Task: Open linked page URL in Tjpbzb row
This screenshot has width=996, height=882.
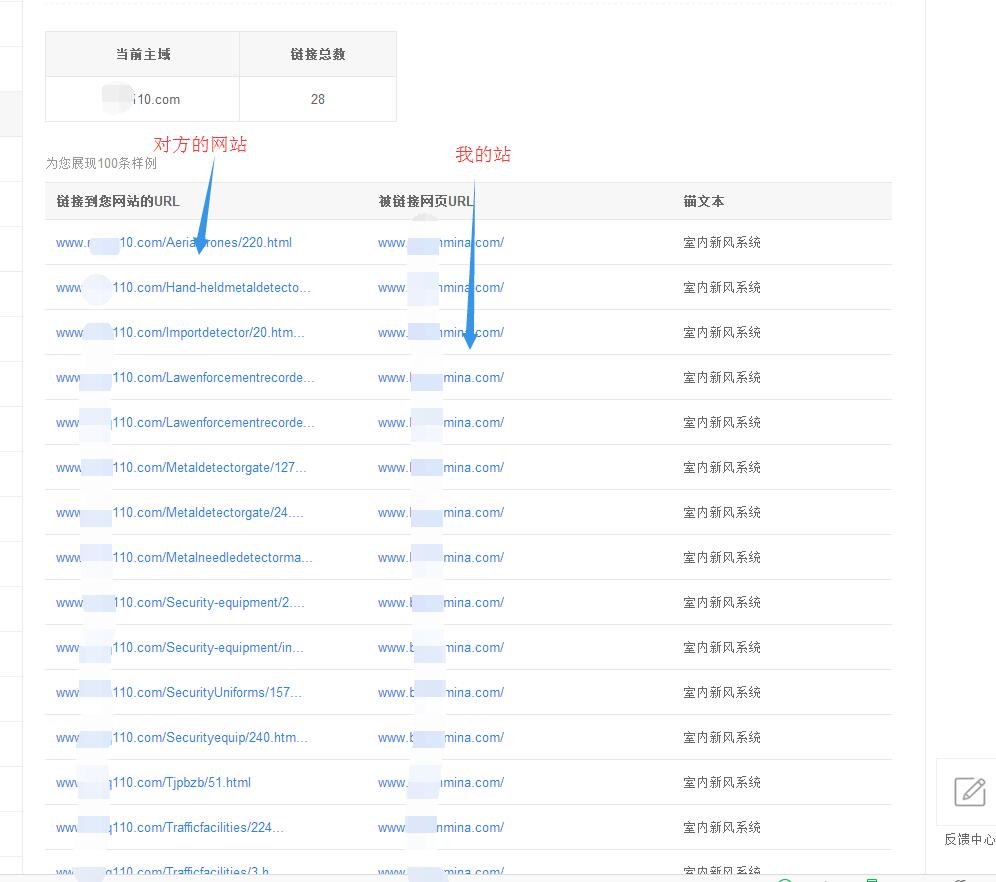Action: 441,782
